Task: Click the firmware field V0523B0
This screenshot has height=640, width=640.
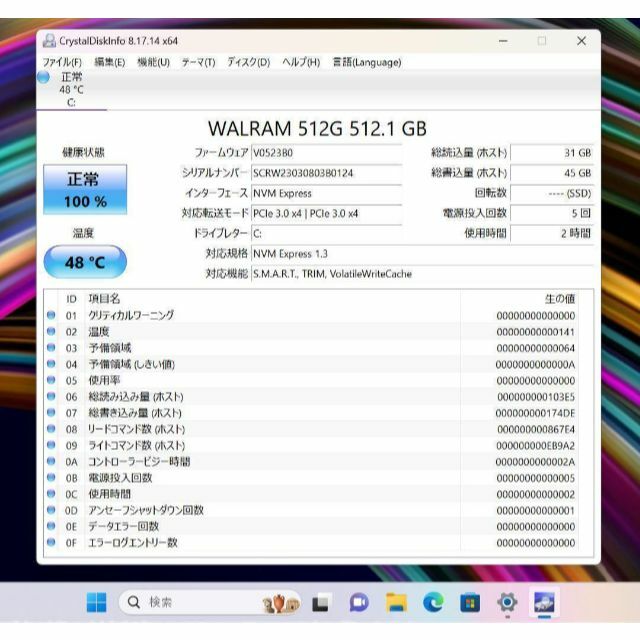Action: (x=327, y=153)
